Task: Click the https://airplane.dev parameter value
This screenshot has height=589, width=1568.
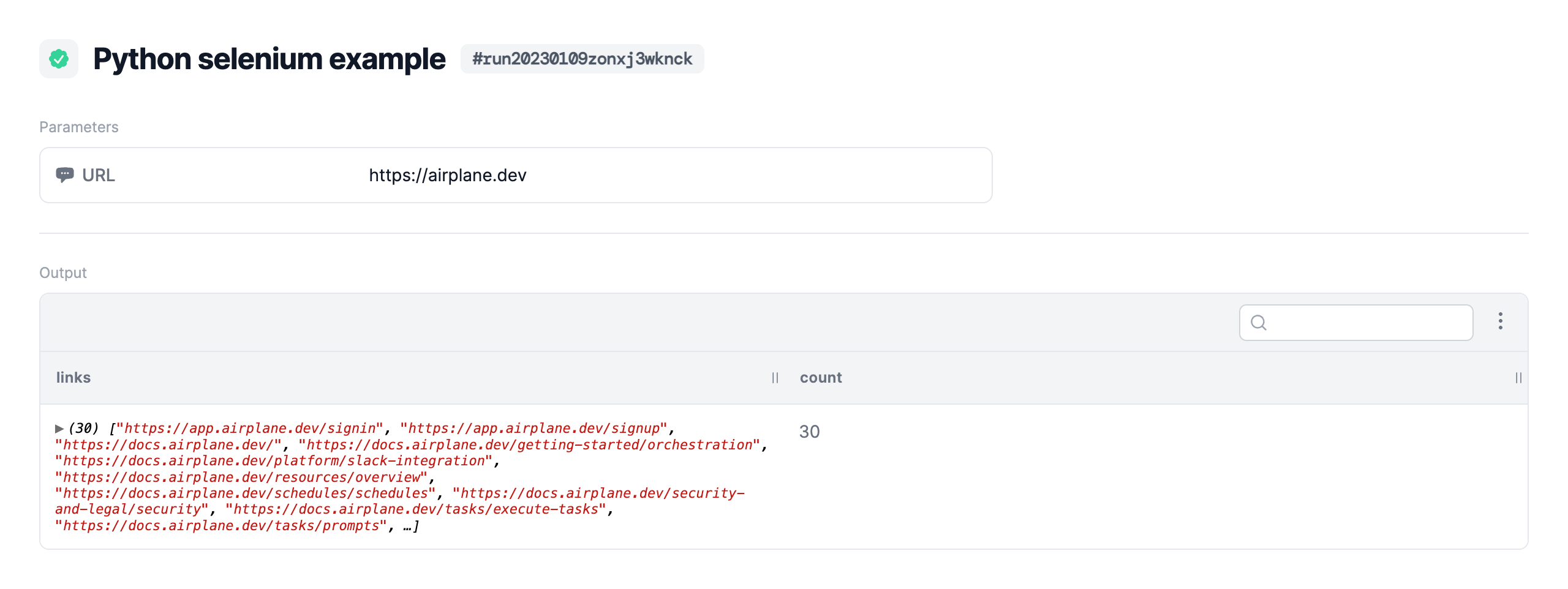Action: coord(447,175)
